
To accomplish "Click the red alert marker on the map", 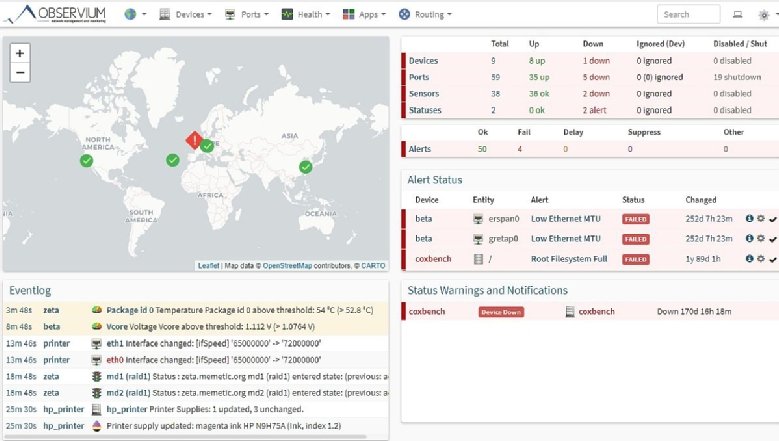I will click(194, 140).
